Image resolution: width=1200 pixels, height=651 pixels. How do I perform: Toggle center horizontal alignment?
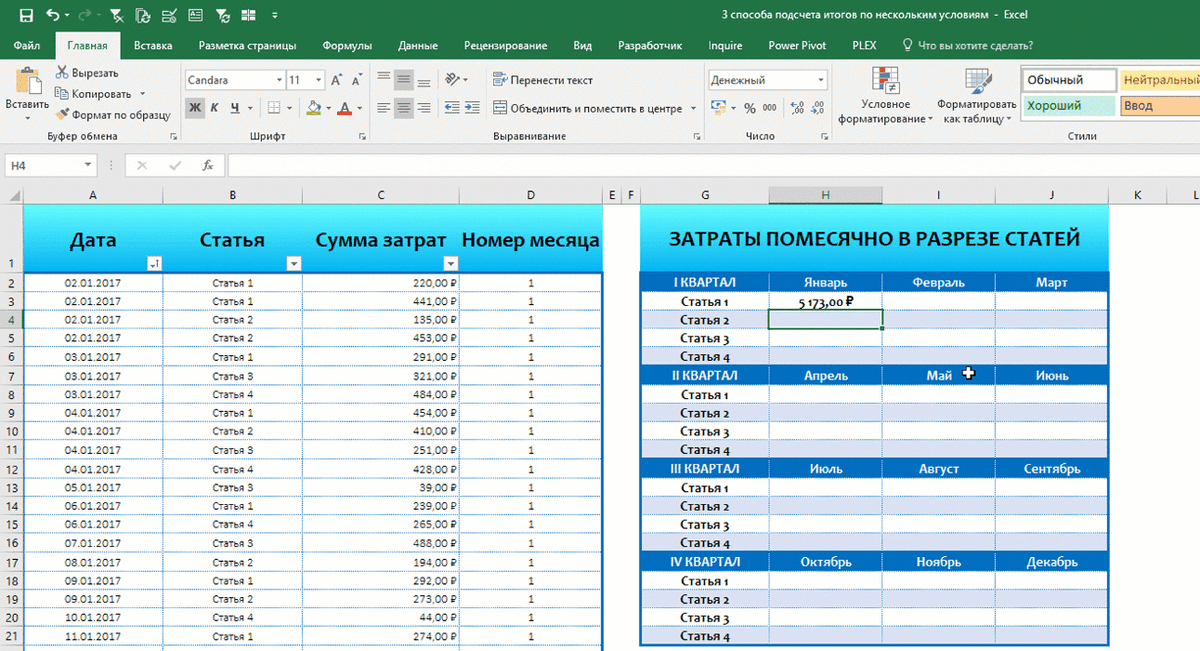[404, 108]
